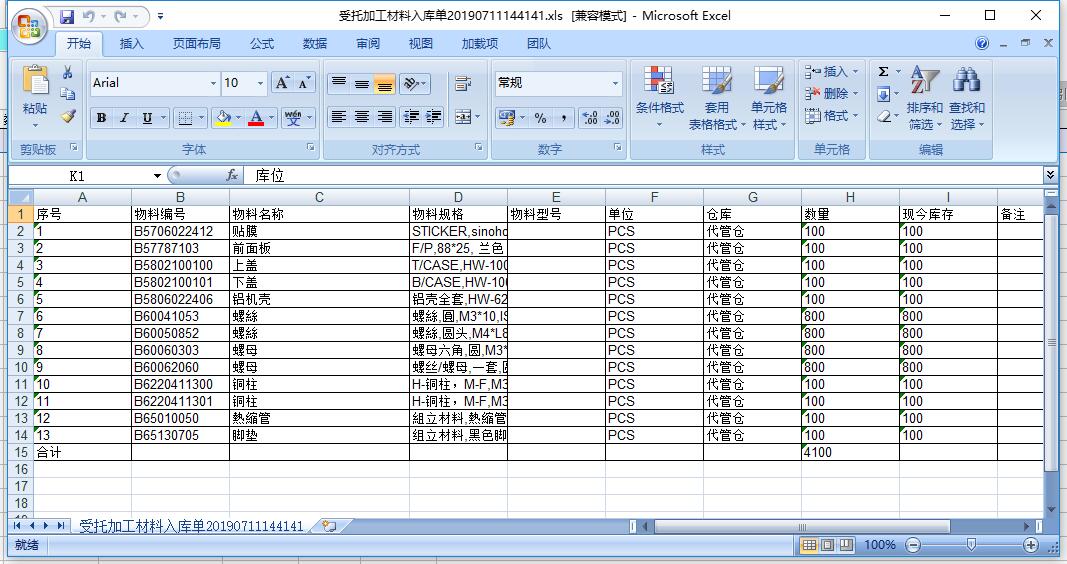The height and width of the screenshot is (564, 1067).
Task: Click the Center text alignment icon
Action: pyautogui.click(x=361, y=117)
